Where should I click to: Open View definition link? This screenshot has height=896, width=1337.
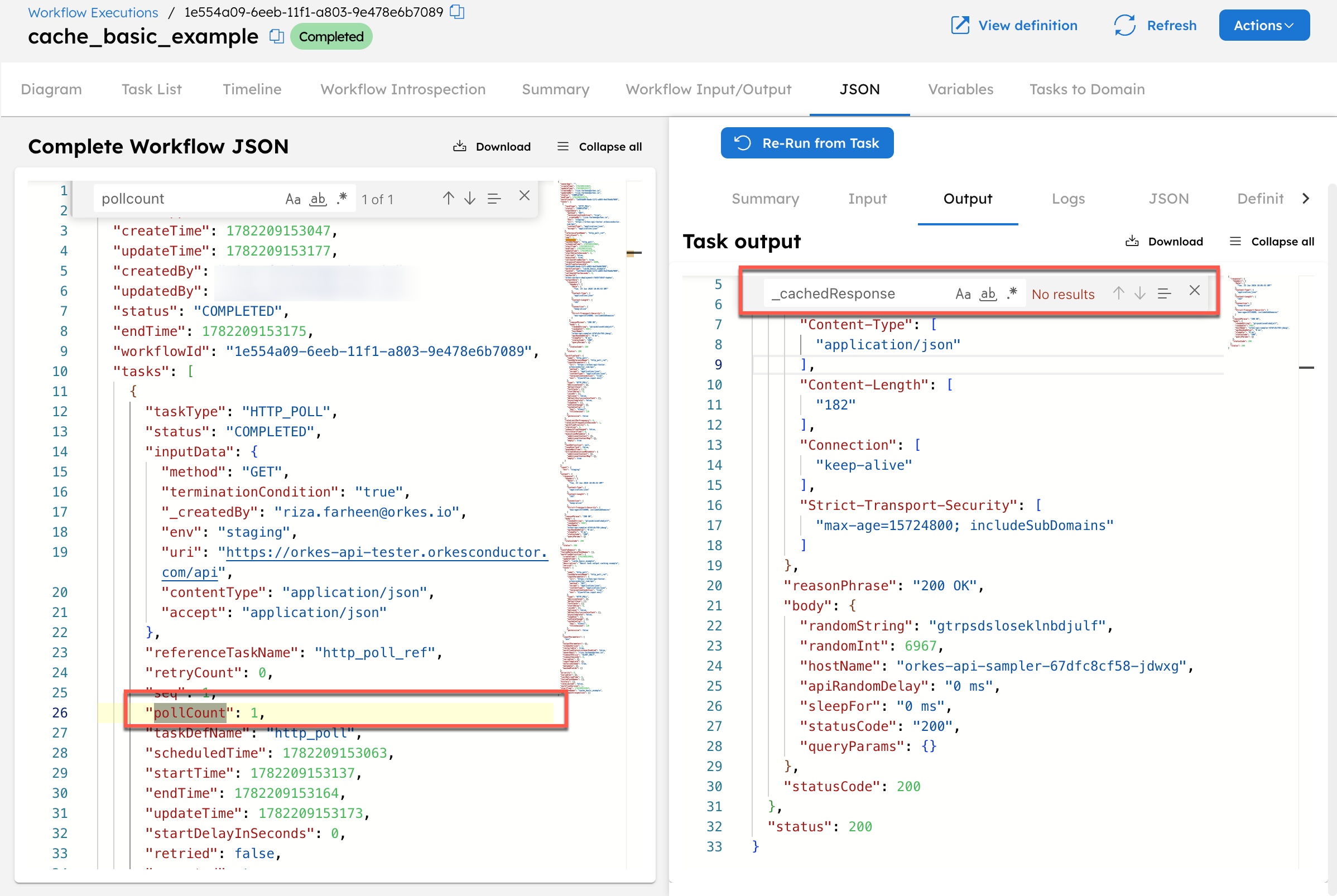[1014, 25]
